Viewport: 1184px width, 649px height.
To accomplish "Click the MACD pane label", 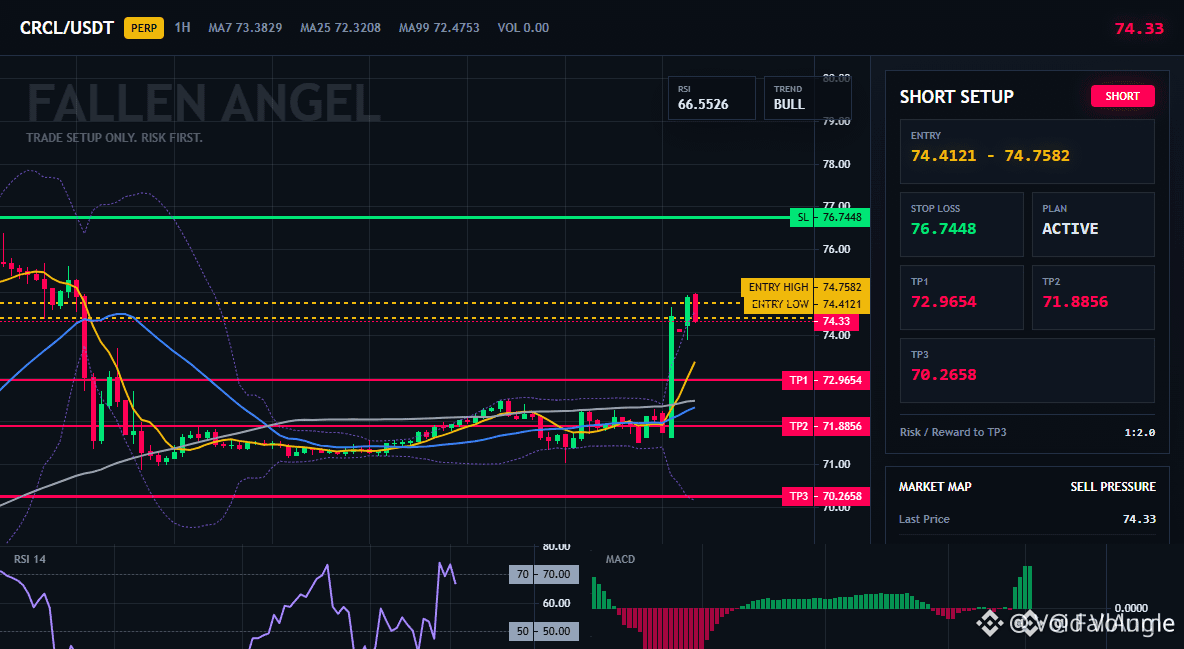I will point(620,559).
